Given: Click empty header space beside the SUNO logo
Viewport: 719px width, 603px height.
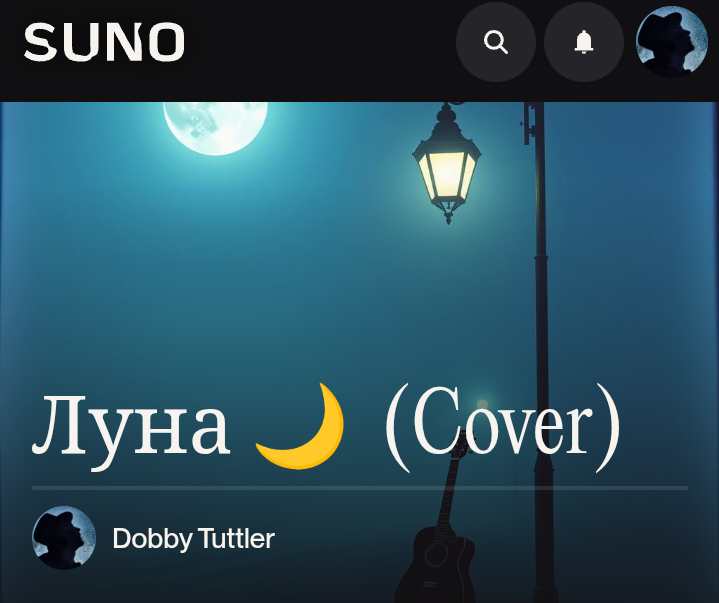Looking at the screenshot, I should 321,42.
